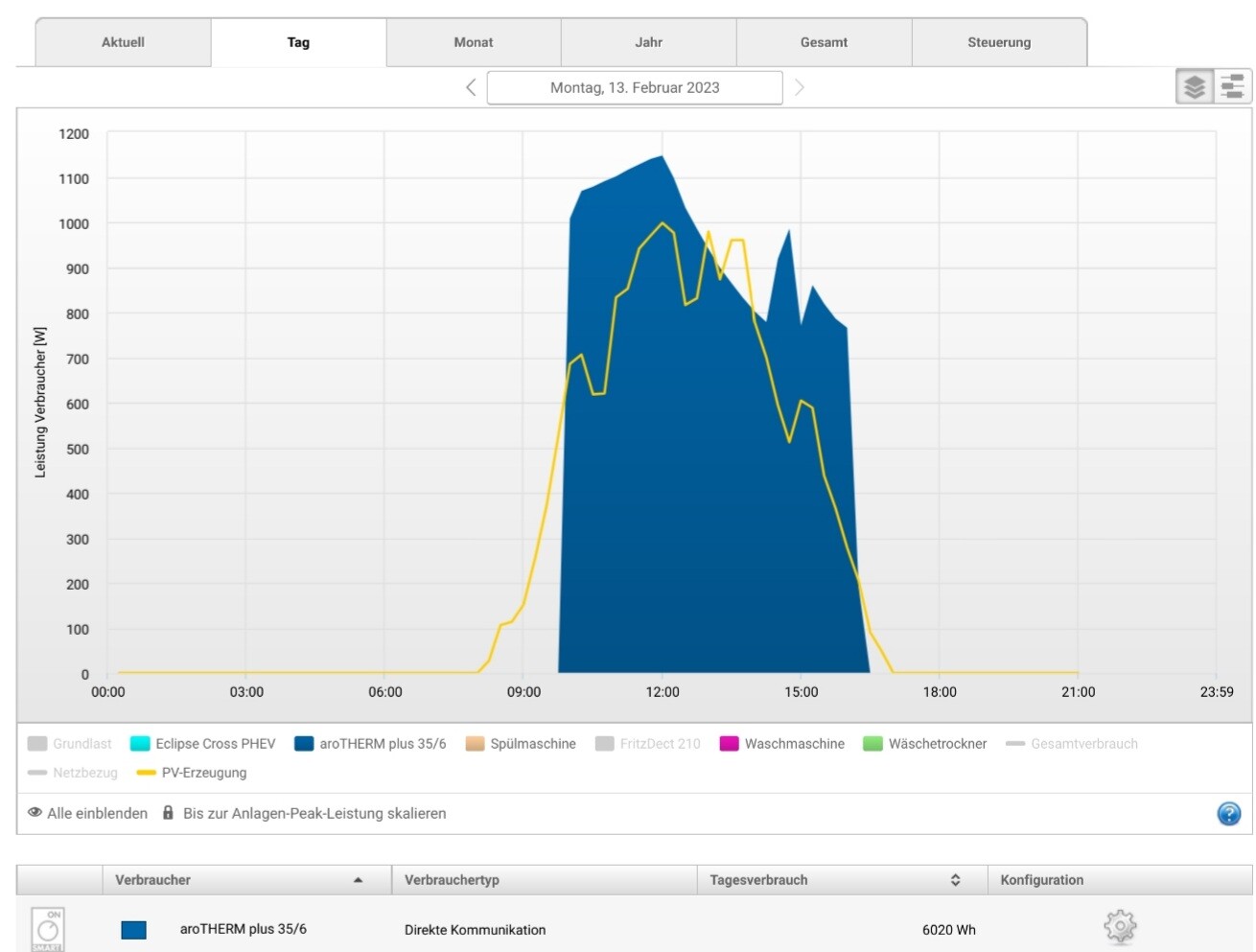
Task: Hide the PV-Erzeugung line in legend
Action: (191, 773)
